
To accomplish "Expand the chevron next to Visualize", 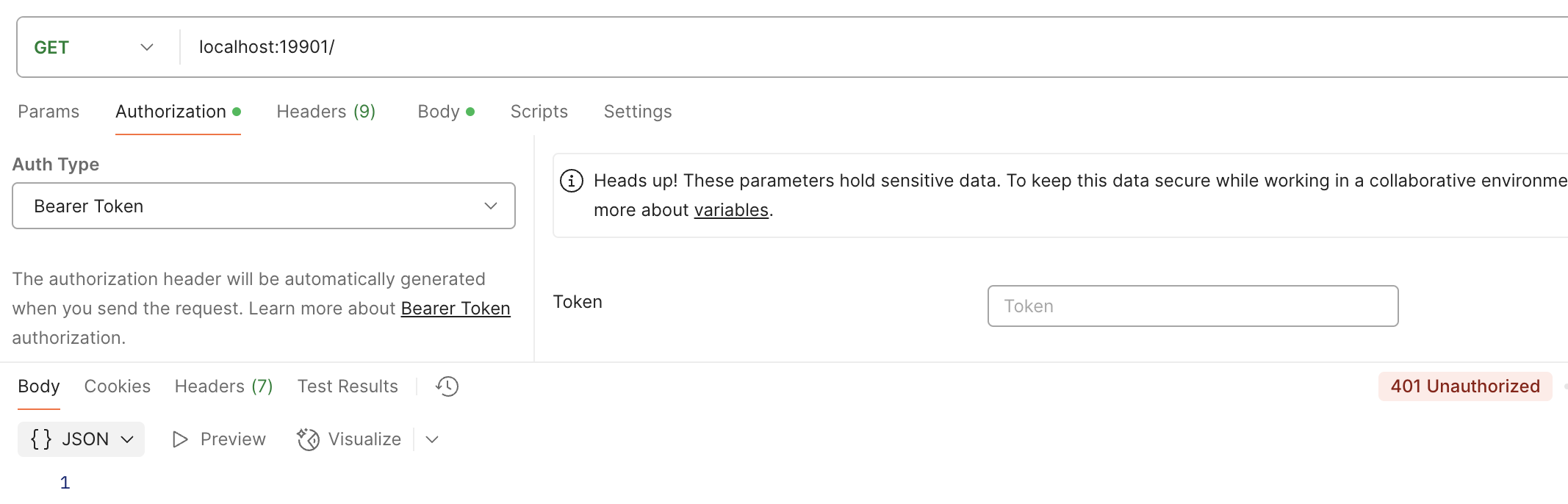I will coord(432,439).
